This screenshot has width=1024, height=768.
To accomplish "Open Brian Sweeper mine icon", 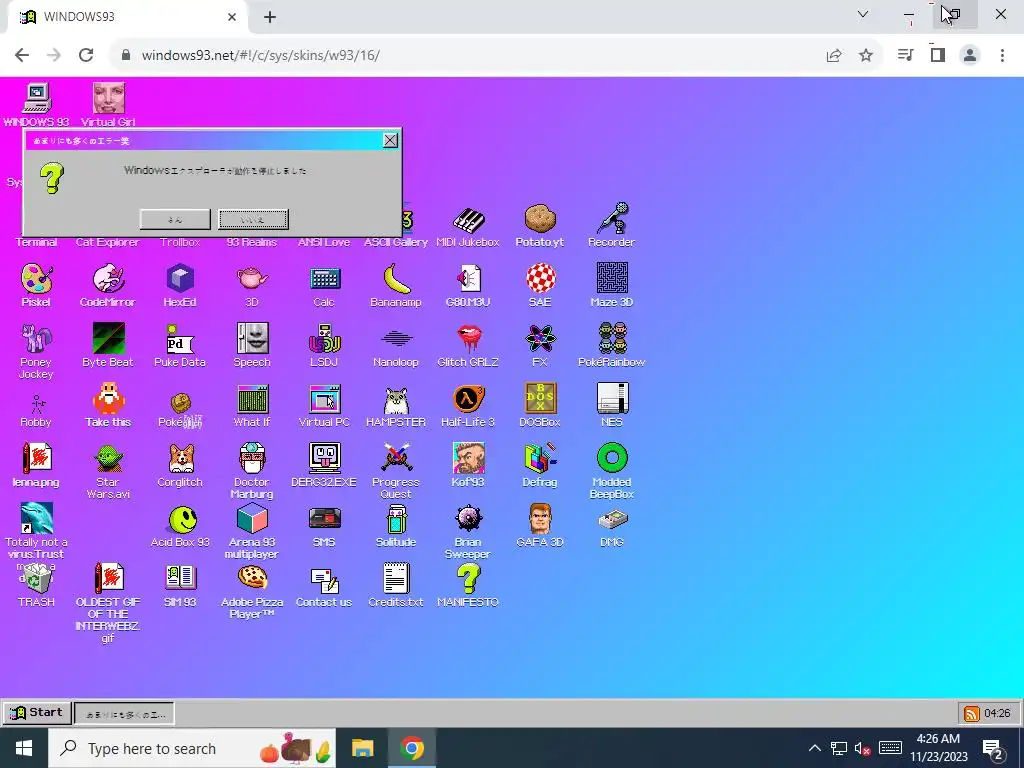I will [x=468, y=519].
